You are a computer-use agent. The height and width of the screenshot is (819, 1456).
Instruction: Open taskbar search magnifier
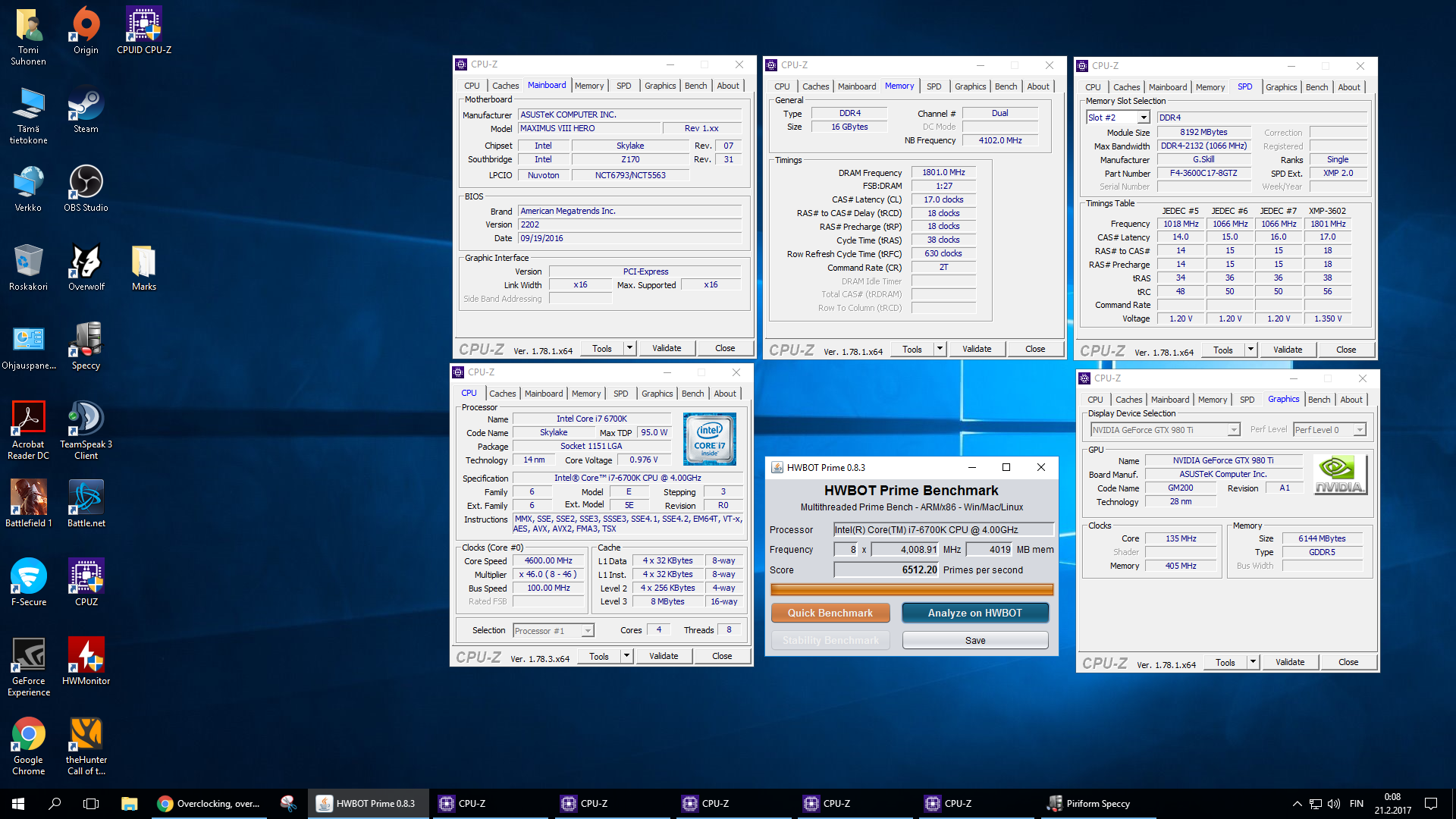coord(55,804)
